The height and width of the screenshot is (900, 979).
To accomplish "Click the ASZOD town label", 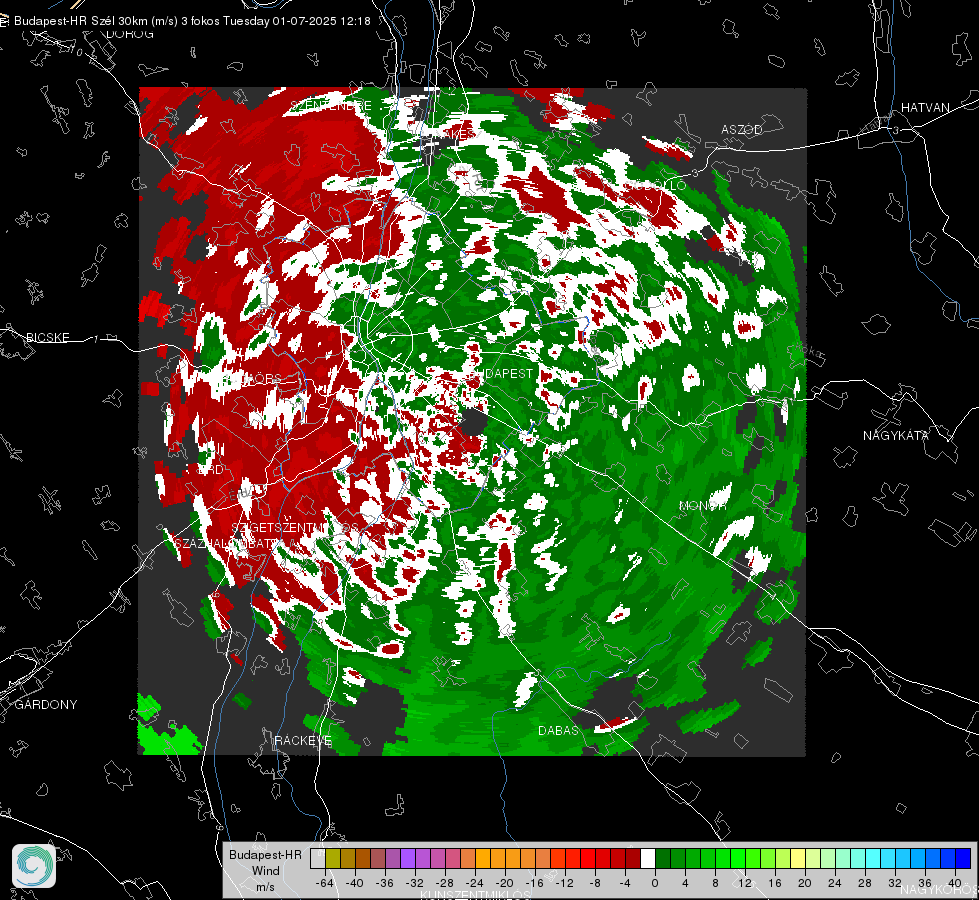I will 742,129.
